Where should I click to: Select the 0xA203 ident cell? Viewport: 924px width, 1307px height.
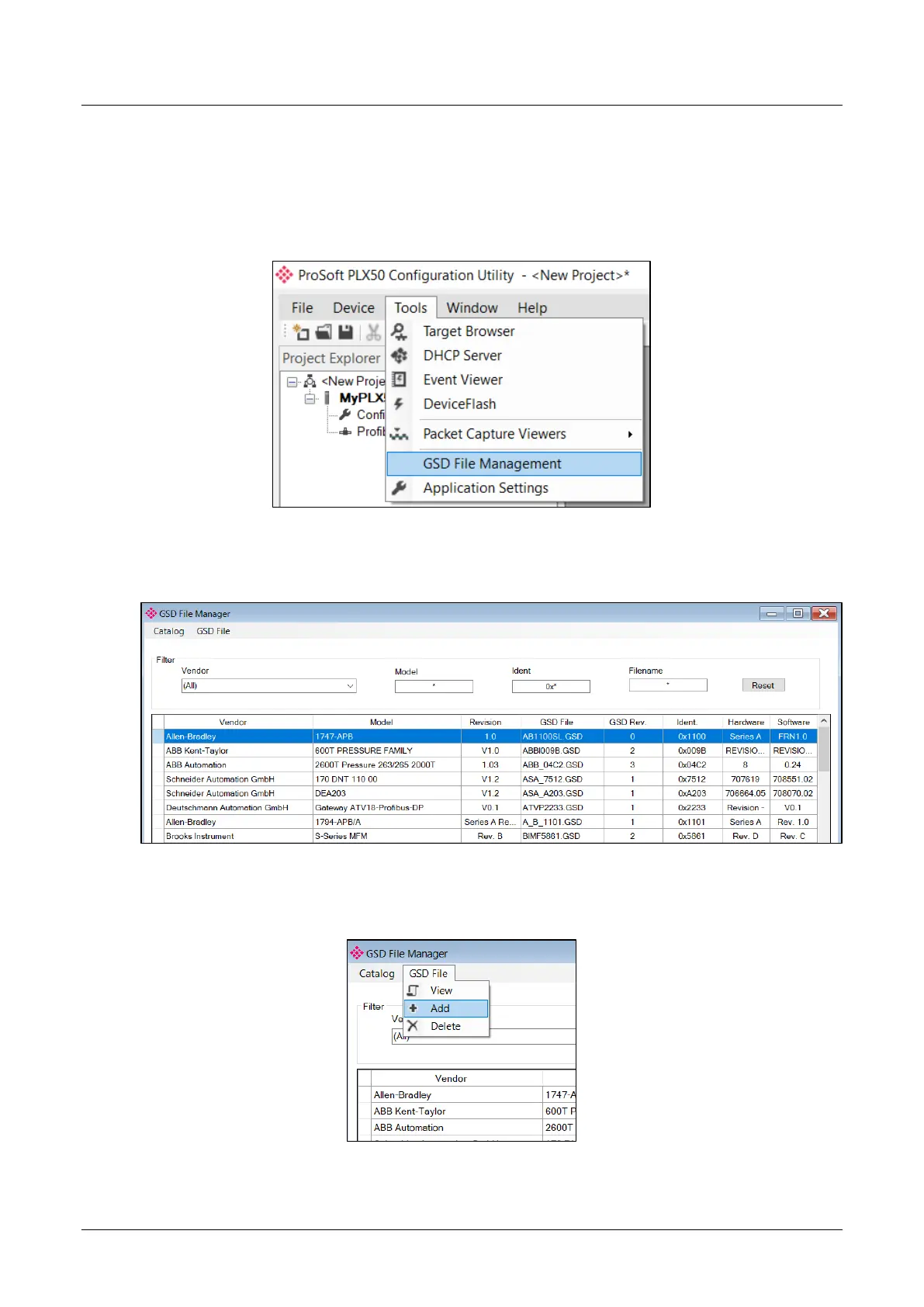click(692, 793)
